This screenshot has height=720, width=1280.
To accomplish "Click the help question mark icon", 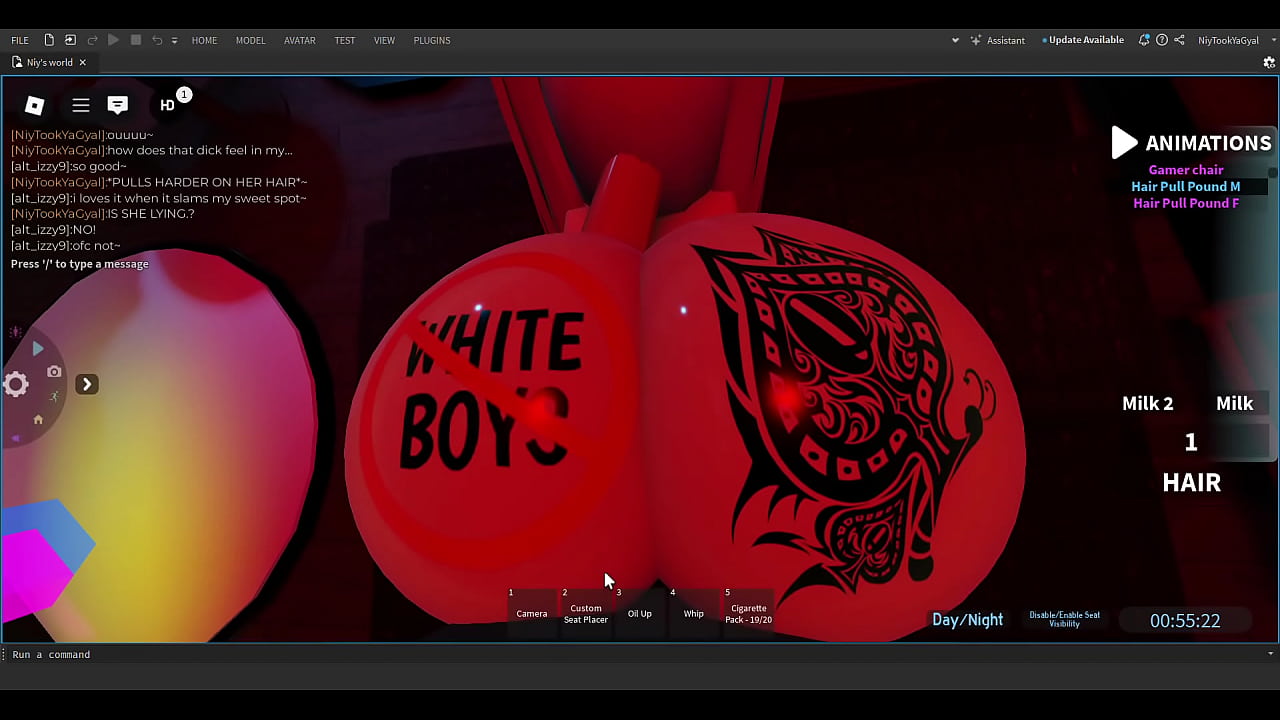I will click(1161, 40).
